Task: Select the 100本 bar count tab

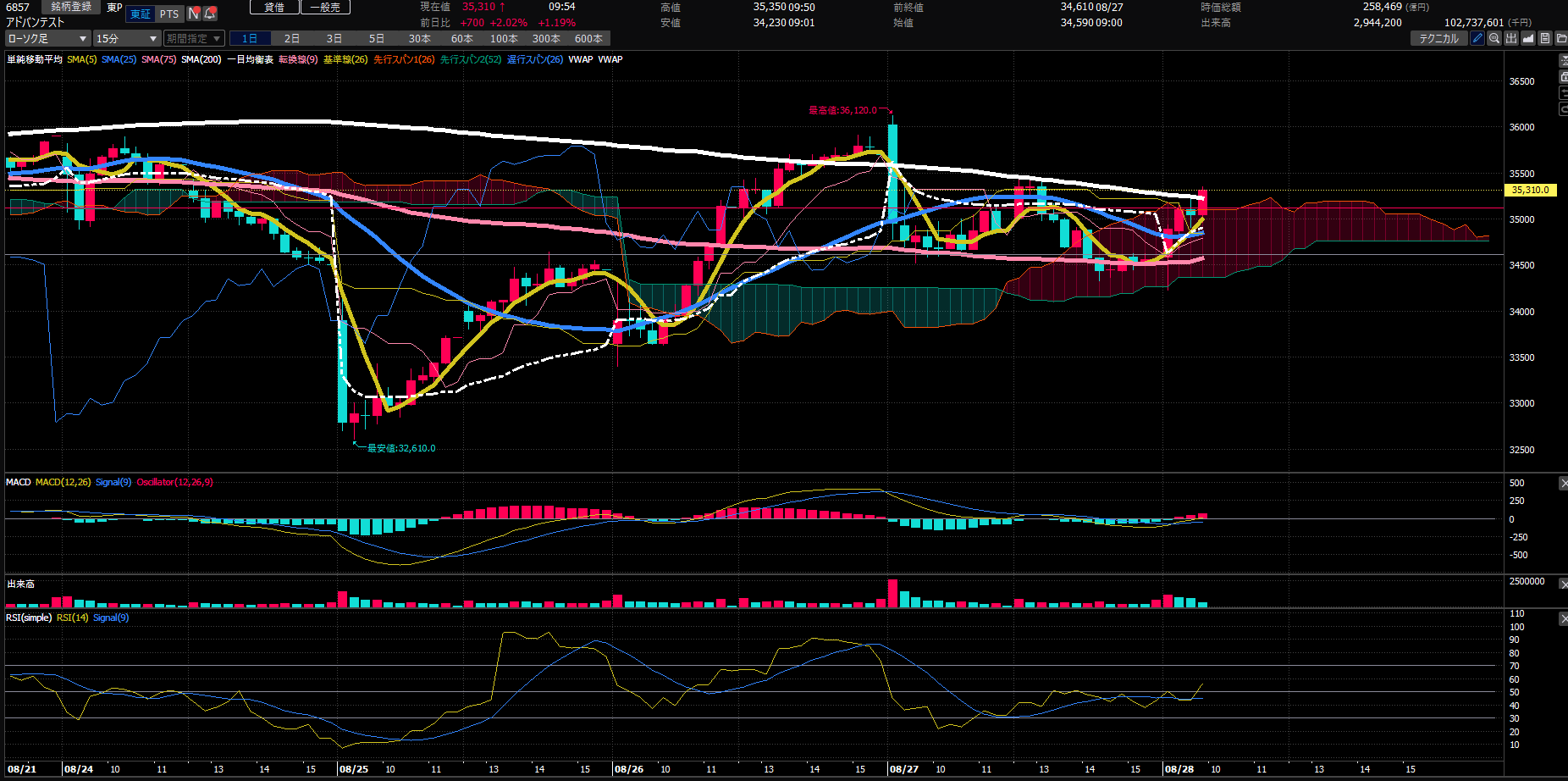Action: tap(504, 38)
